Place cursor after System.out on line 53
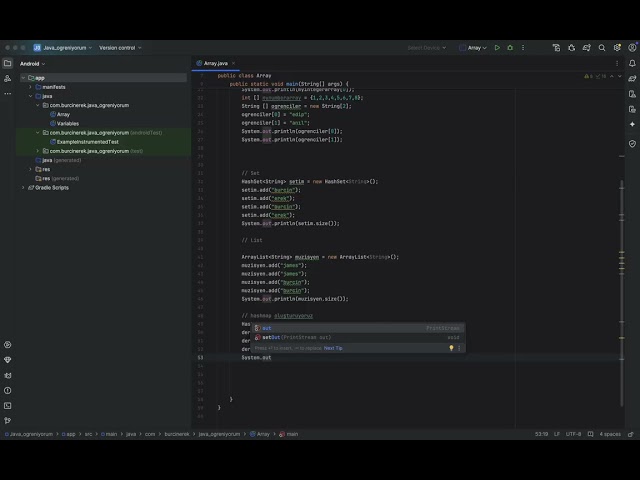Image resolution: width=640 pixels, height=480 pixels. [x=271, y=358]
